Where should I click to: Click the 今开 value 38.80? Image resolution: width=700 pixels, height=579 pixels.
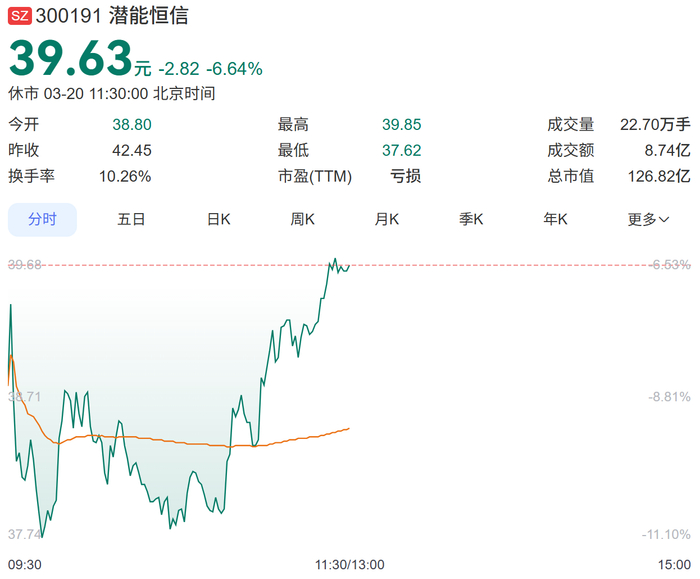pyautogui.click(x=132, y=125)
